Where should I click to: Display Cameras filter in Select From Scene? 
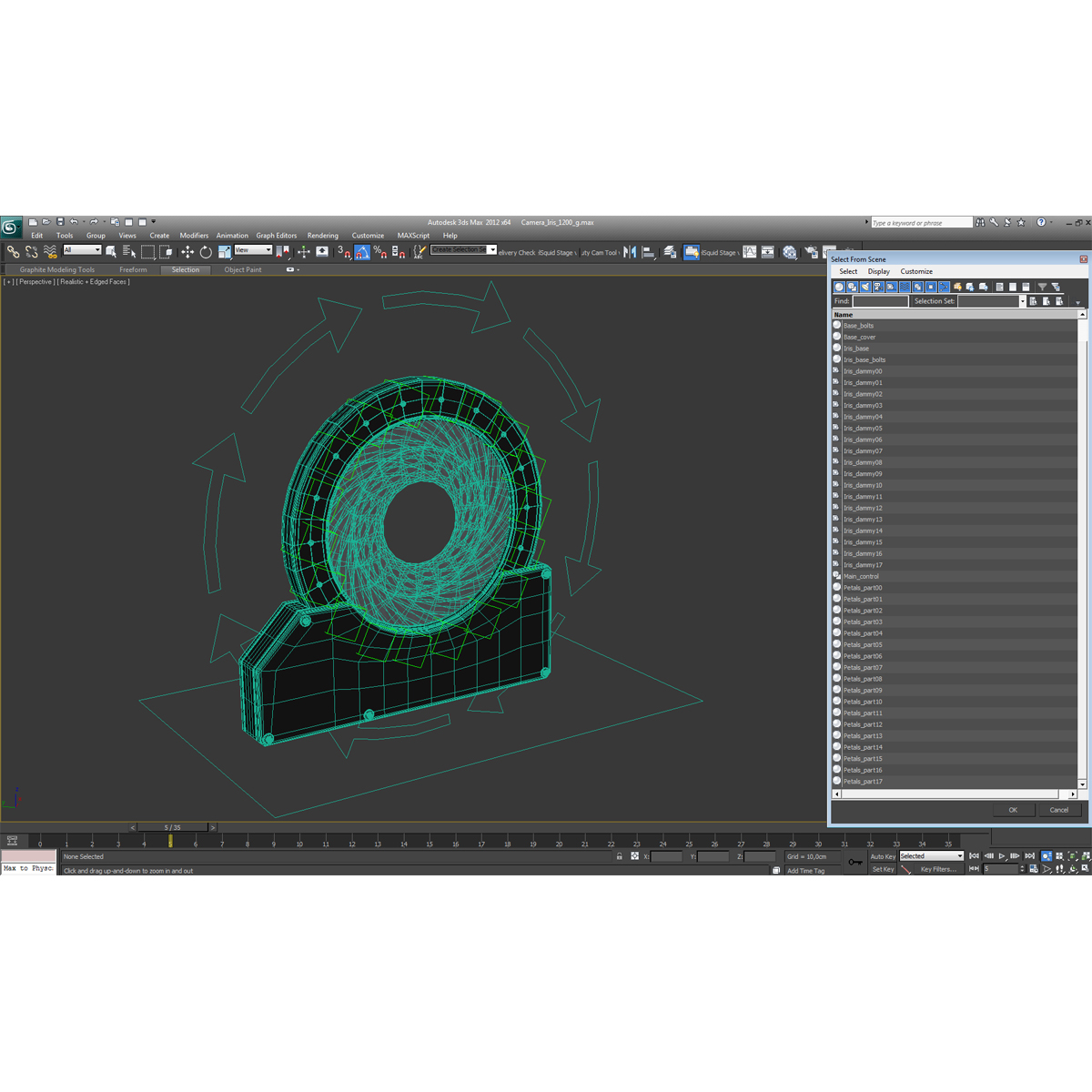tap(876, 287)
